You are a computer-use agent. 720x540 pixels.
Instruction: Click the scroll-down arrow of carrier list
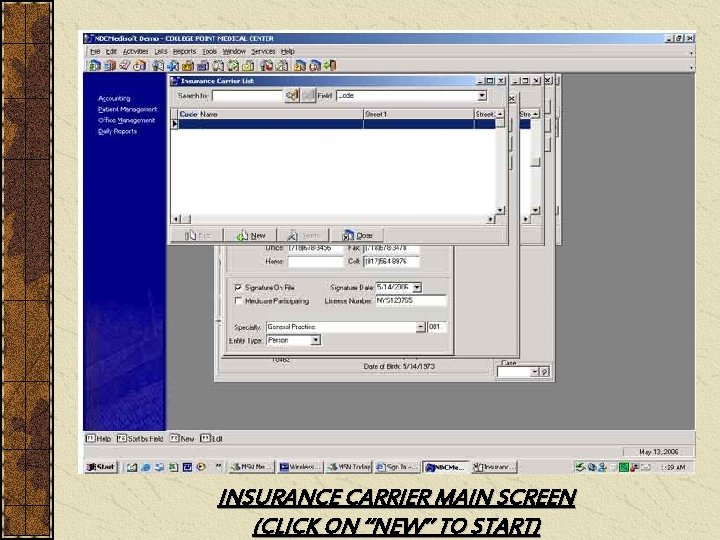point(500,210)
